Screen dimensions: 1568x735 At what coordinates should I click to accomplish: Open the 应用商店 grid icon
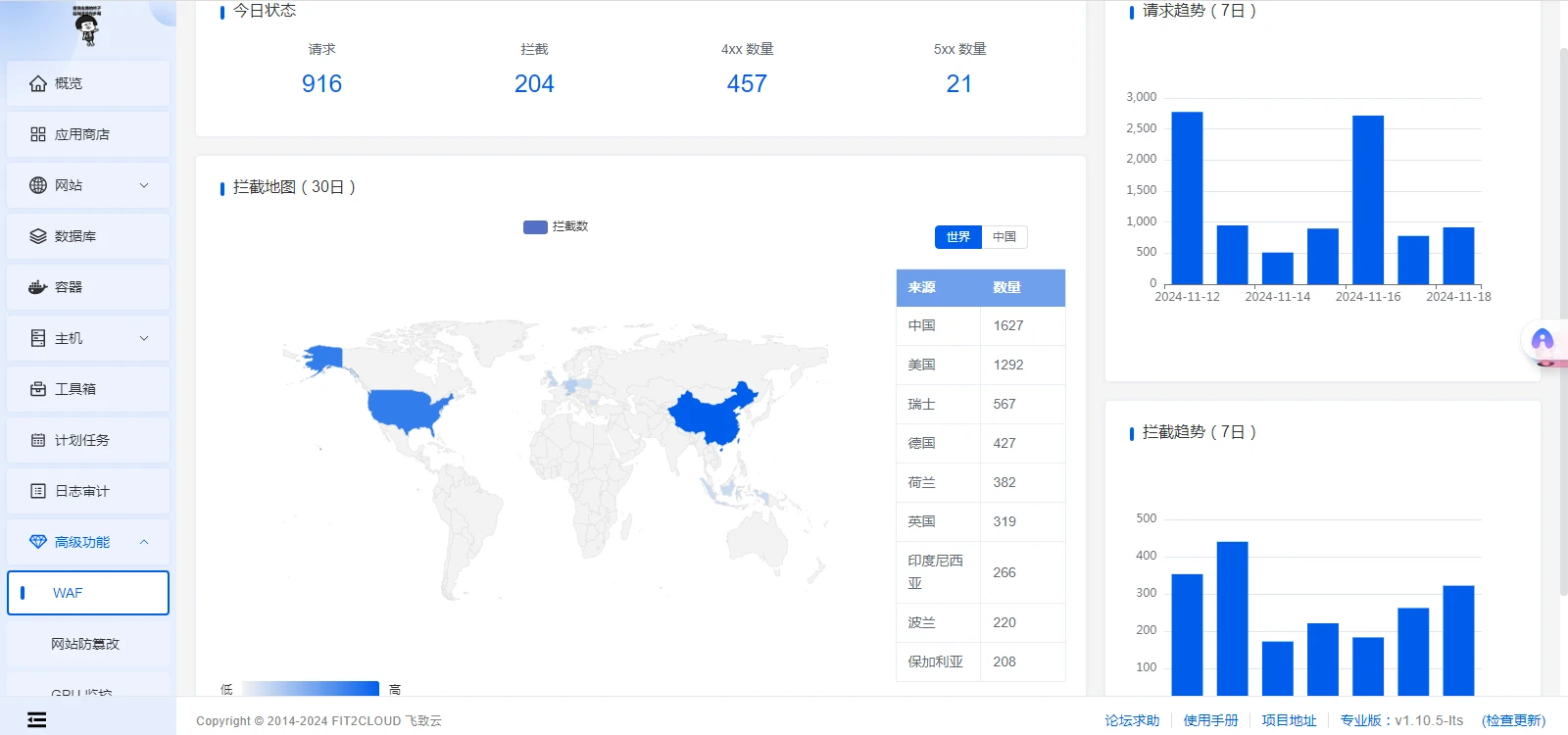(x=38, y=134)
